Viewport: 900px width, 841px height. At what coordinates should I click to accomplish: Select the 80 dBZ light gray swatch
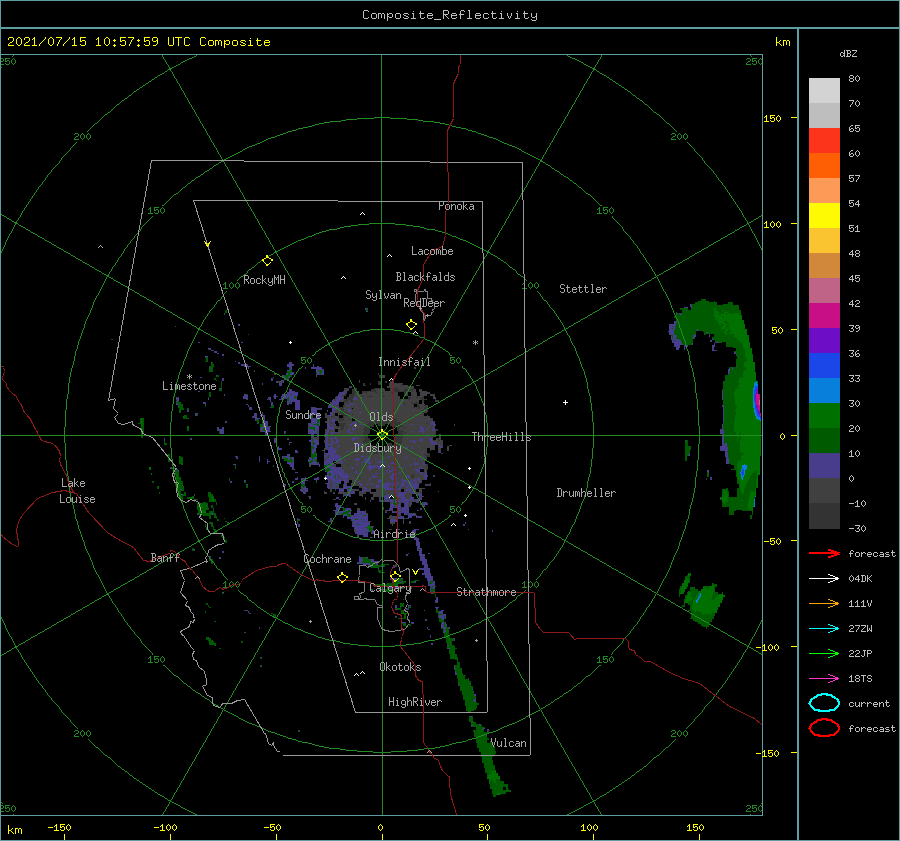(x=824, y=91)
